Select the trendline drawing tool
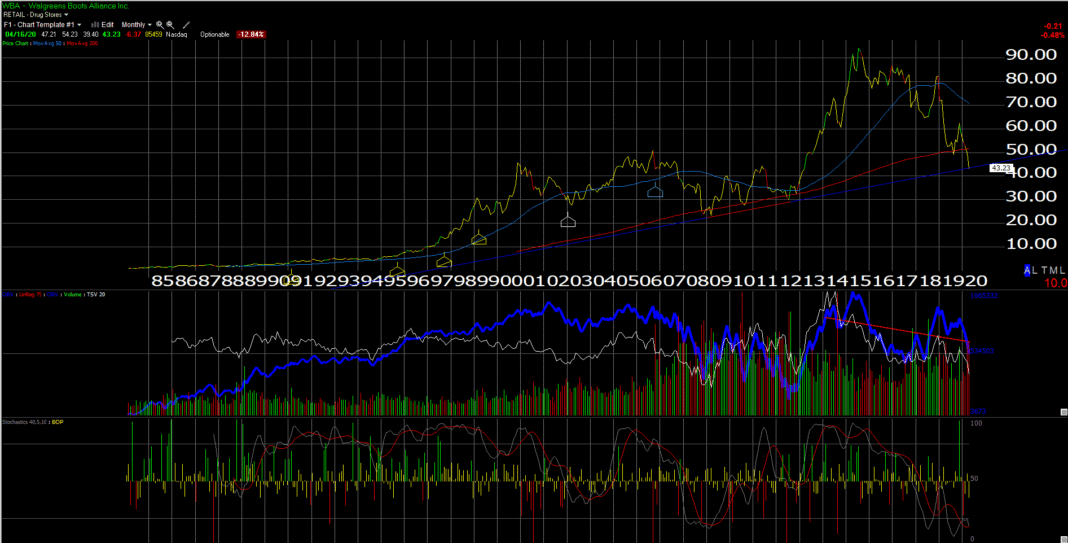 click(x=186, y=24)
